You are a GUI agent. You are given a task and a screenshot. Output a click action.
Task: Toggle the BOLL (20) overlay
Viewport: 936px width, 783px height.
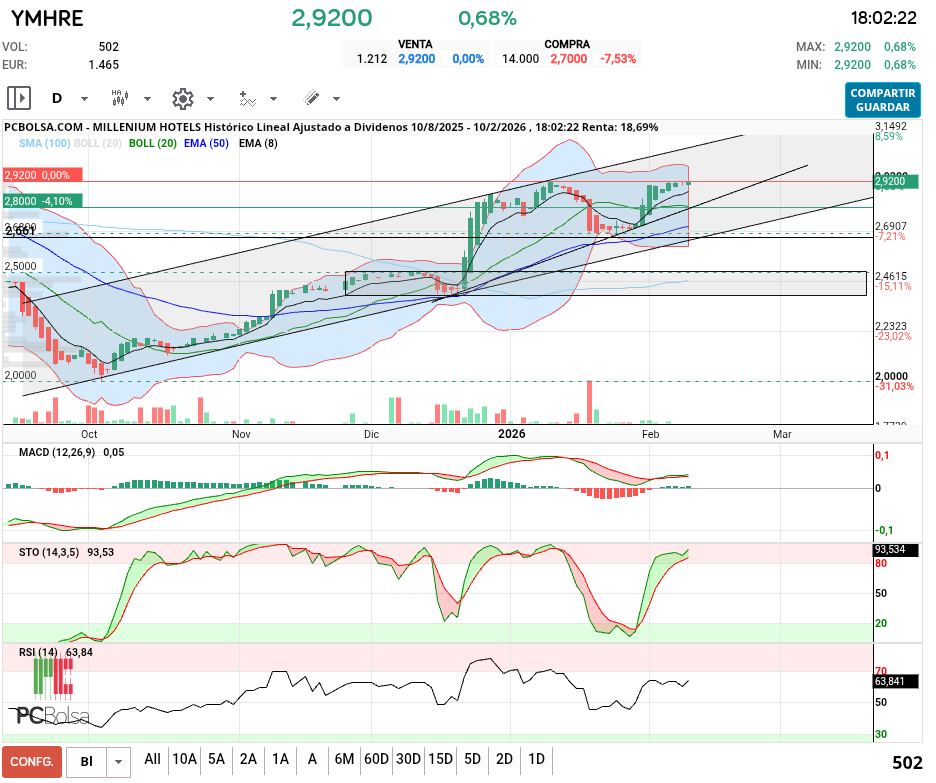pos(152,143)
